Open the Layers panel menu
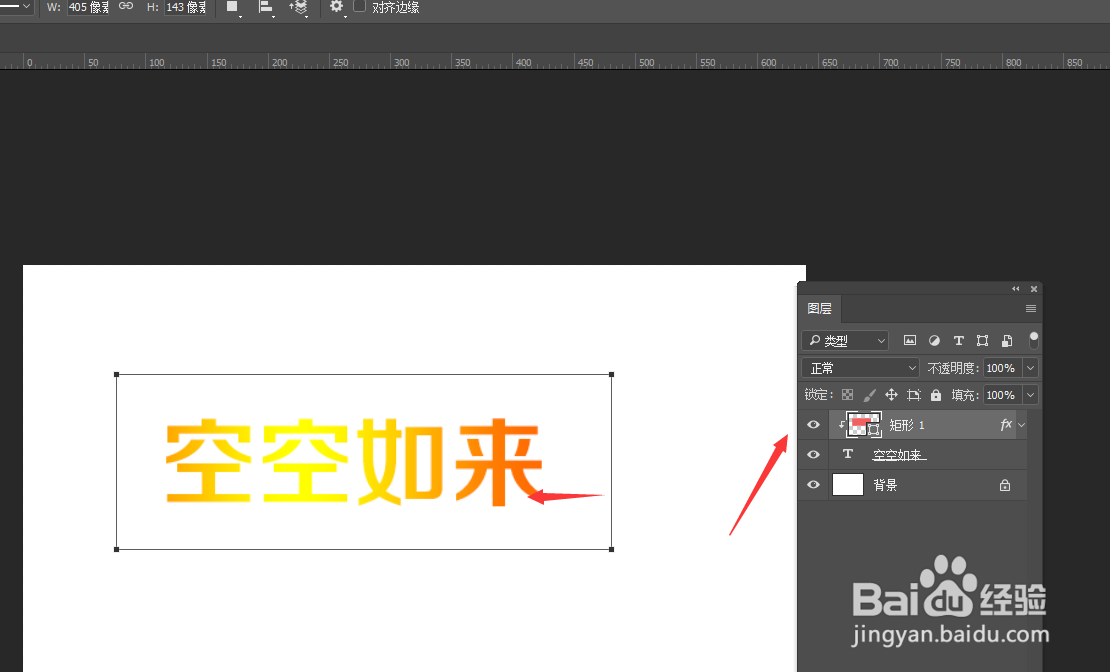 [1030, 308]
